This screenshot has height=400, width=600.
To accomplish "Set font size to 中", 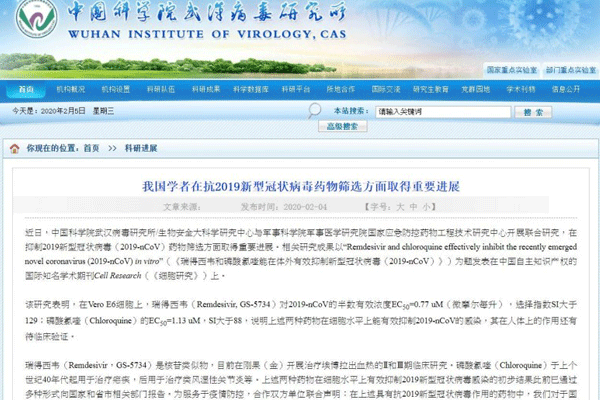I will 413,207.
